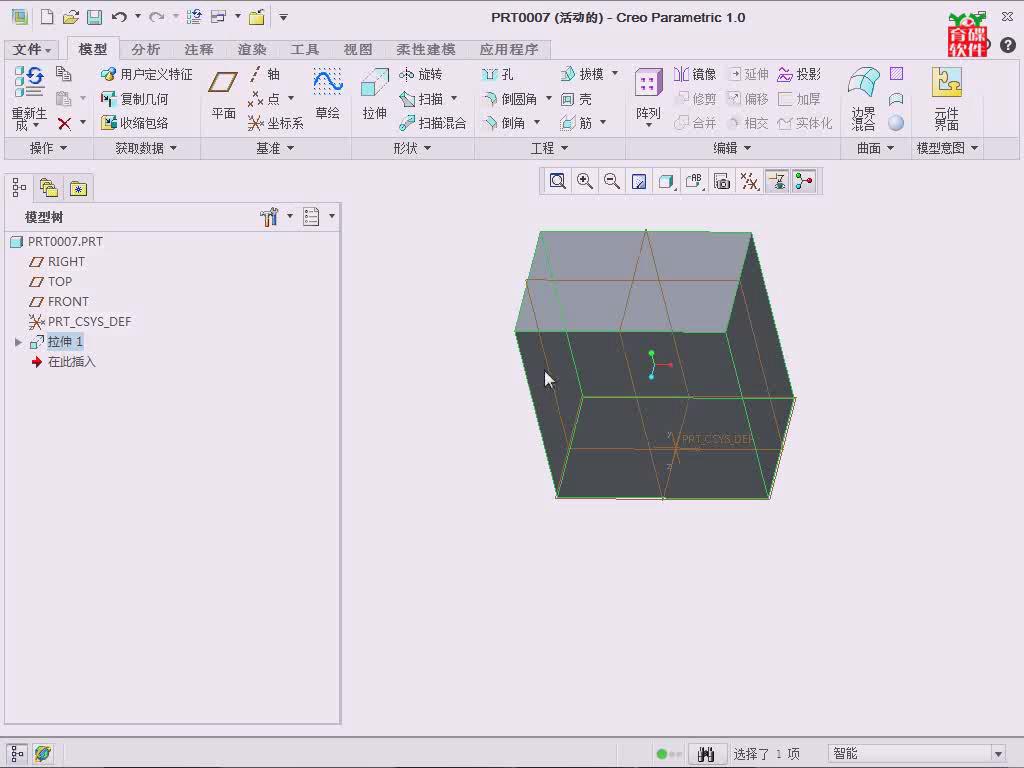Open the 模型意图 group dropdown
The image size is (1024, 768).
point(947,148)
